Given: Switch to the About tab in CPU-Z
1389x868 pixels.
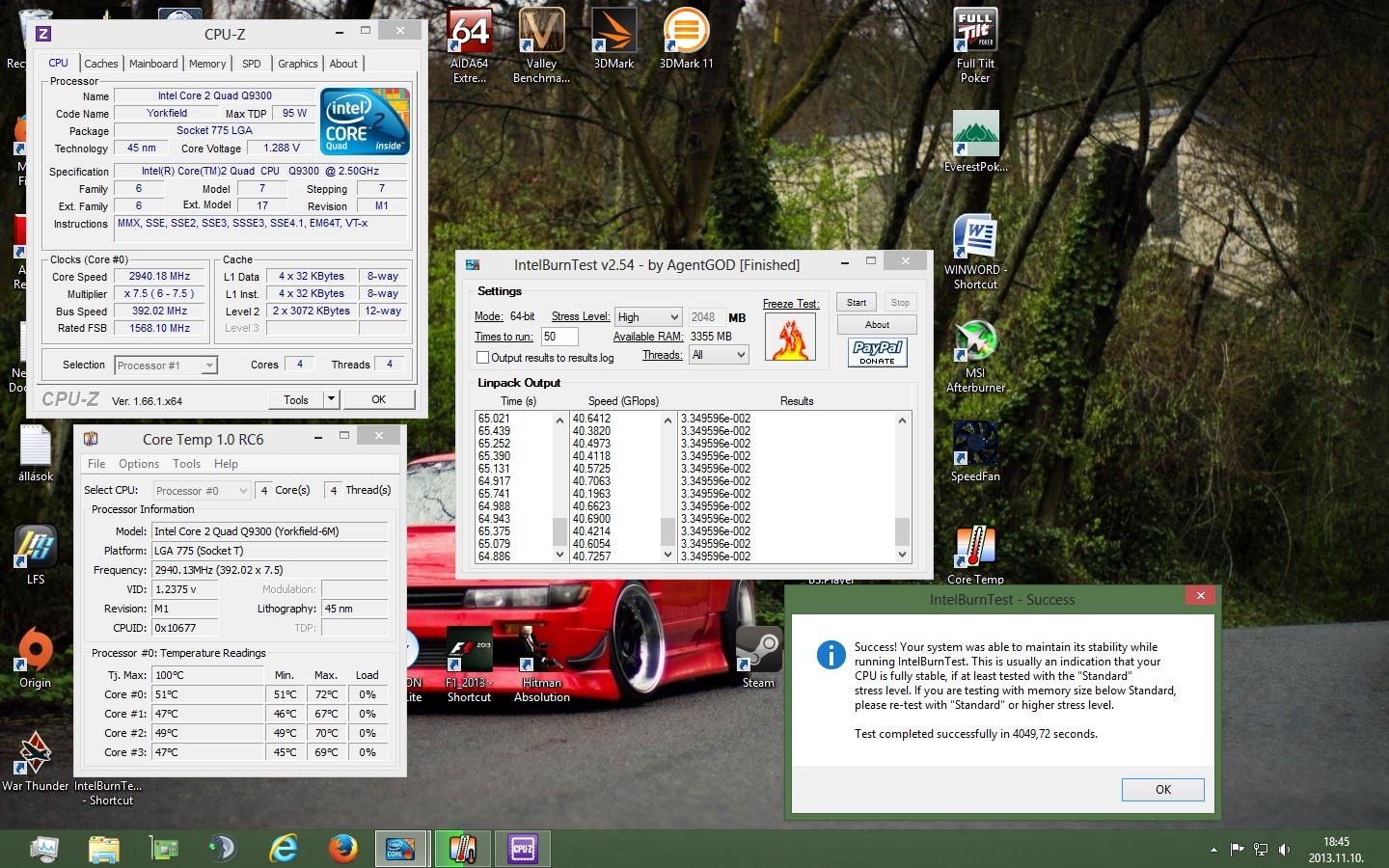Looking at the screenshot, I should tap(343, 64).
